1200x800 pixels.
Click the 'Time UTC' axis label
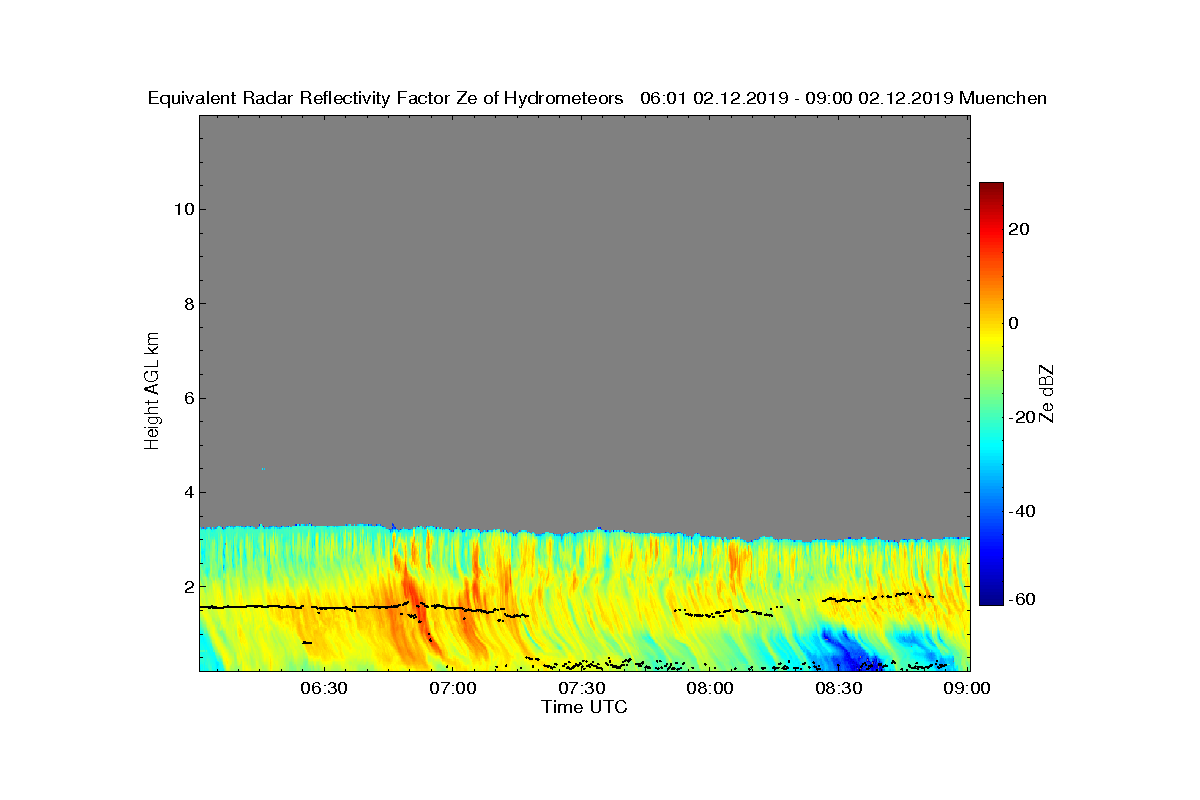585,707
